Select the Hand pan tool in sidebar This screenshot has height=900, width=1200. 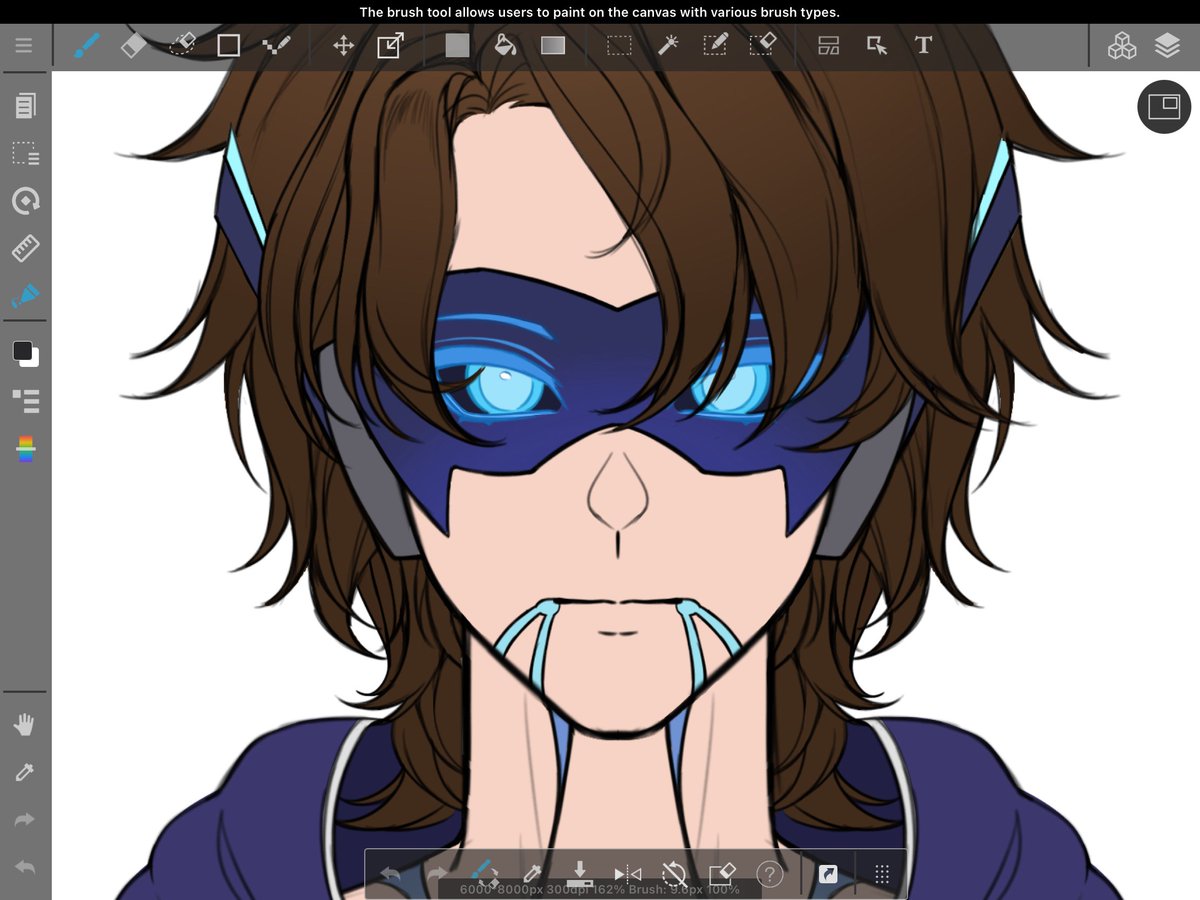point(25,725)
